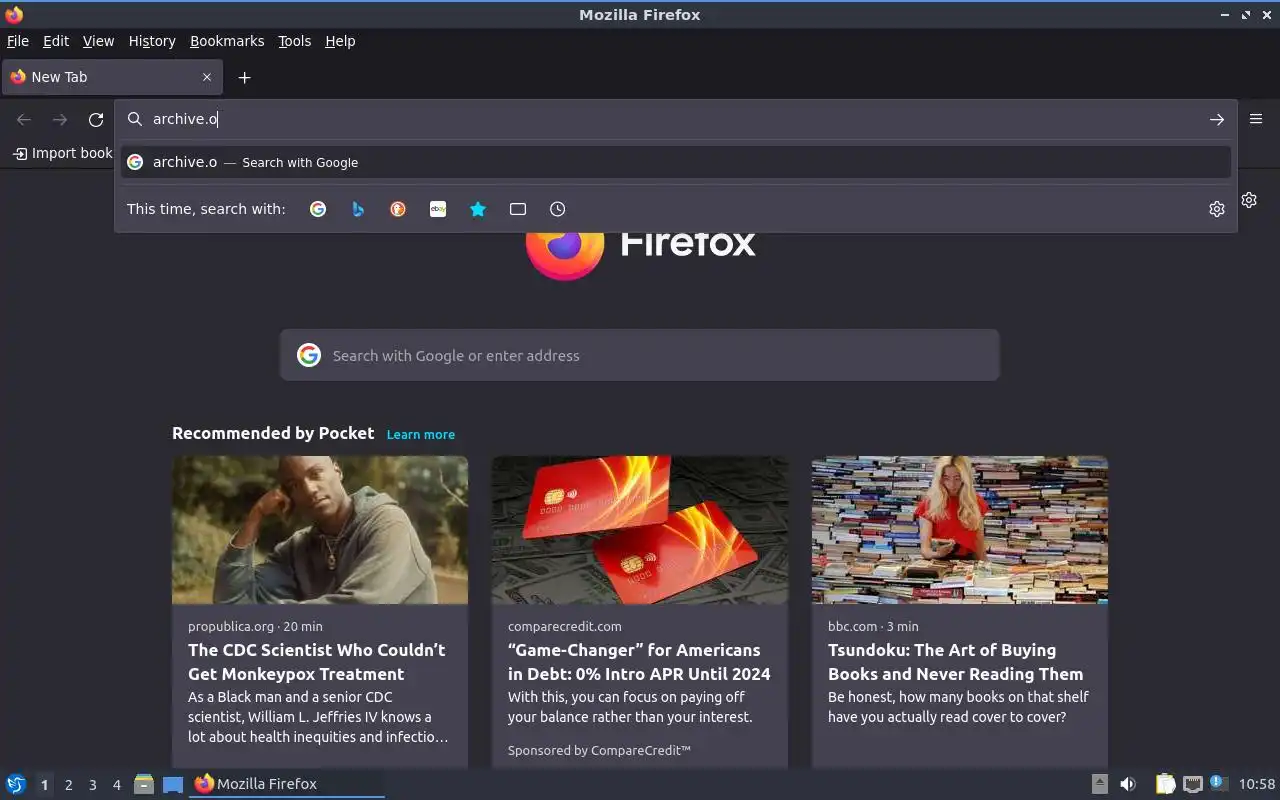Open the History menu
The width and height of the screenshot is (1280, 800).
pos(152,41)
